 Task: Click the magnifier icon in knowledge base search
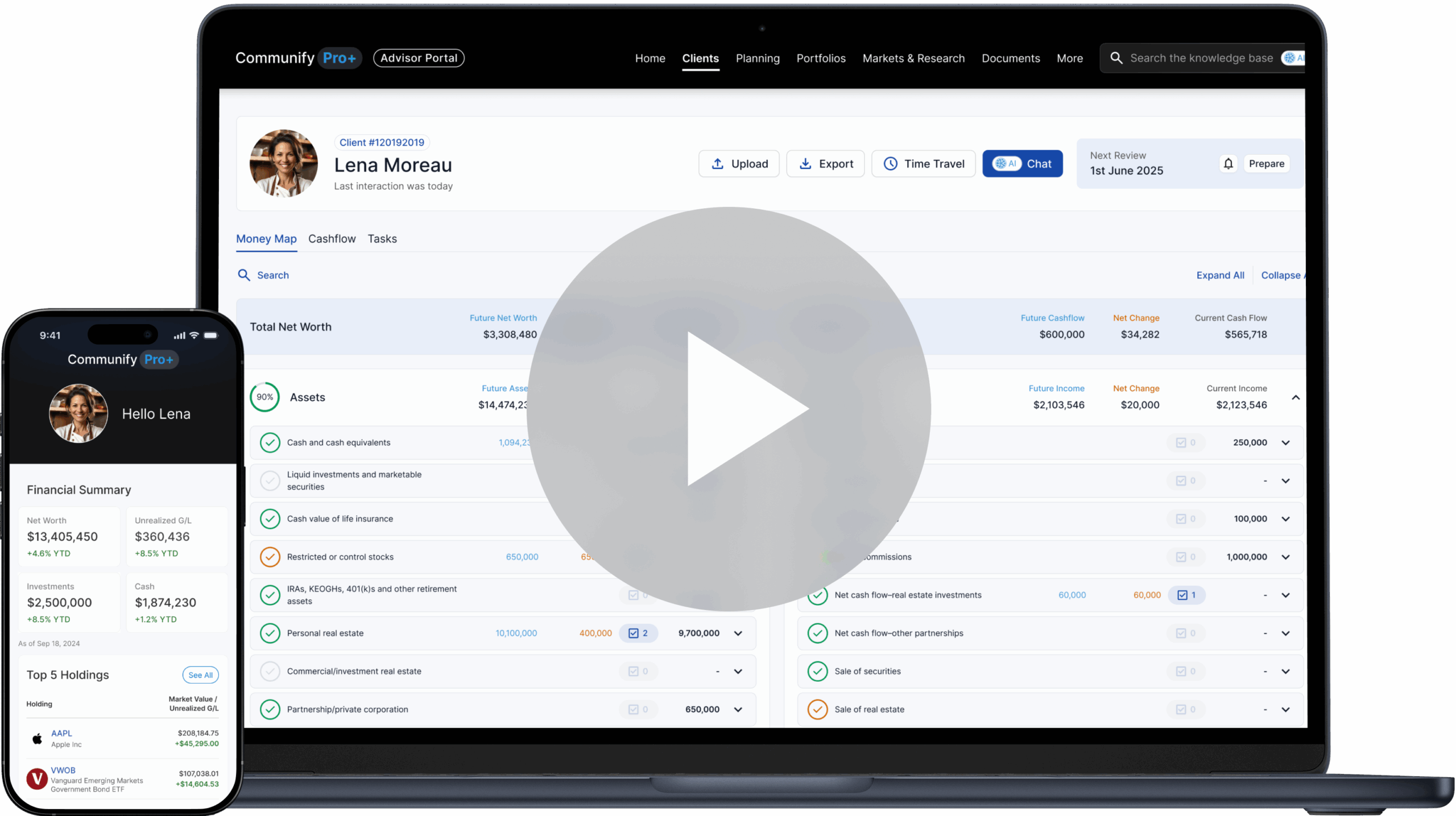click(x=1116, y=58)
